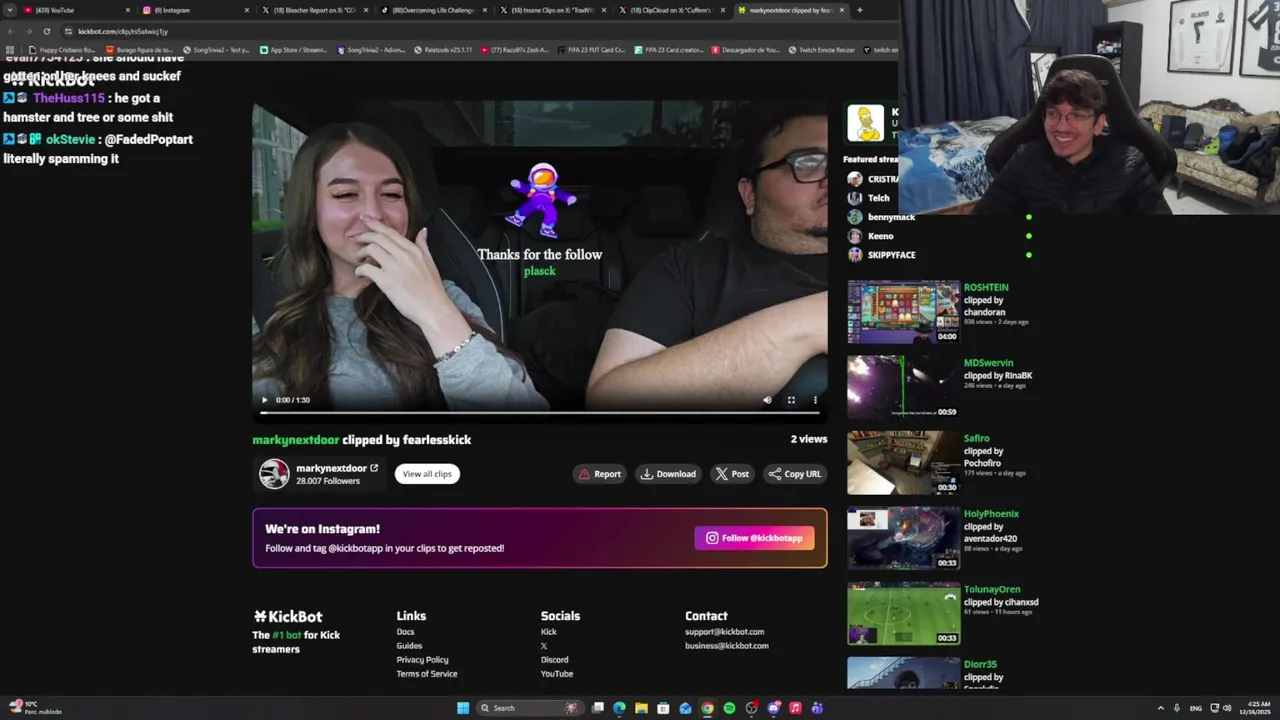Open the Privacy Policy link

coord(422,660)
